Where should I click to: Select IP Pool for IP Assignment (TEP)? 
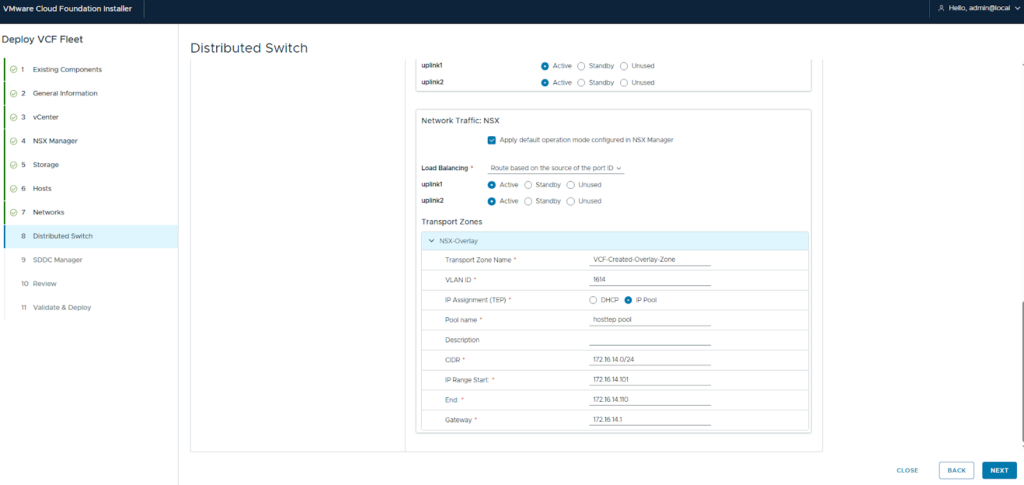click(x=628, y=300)
